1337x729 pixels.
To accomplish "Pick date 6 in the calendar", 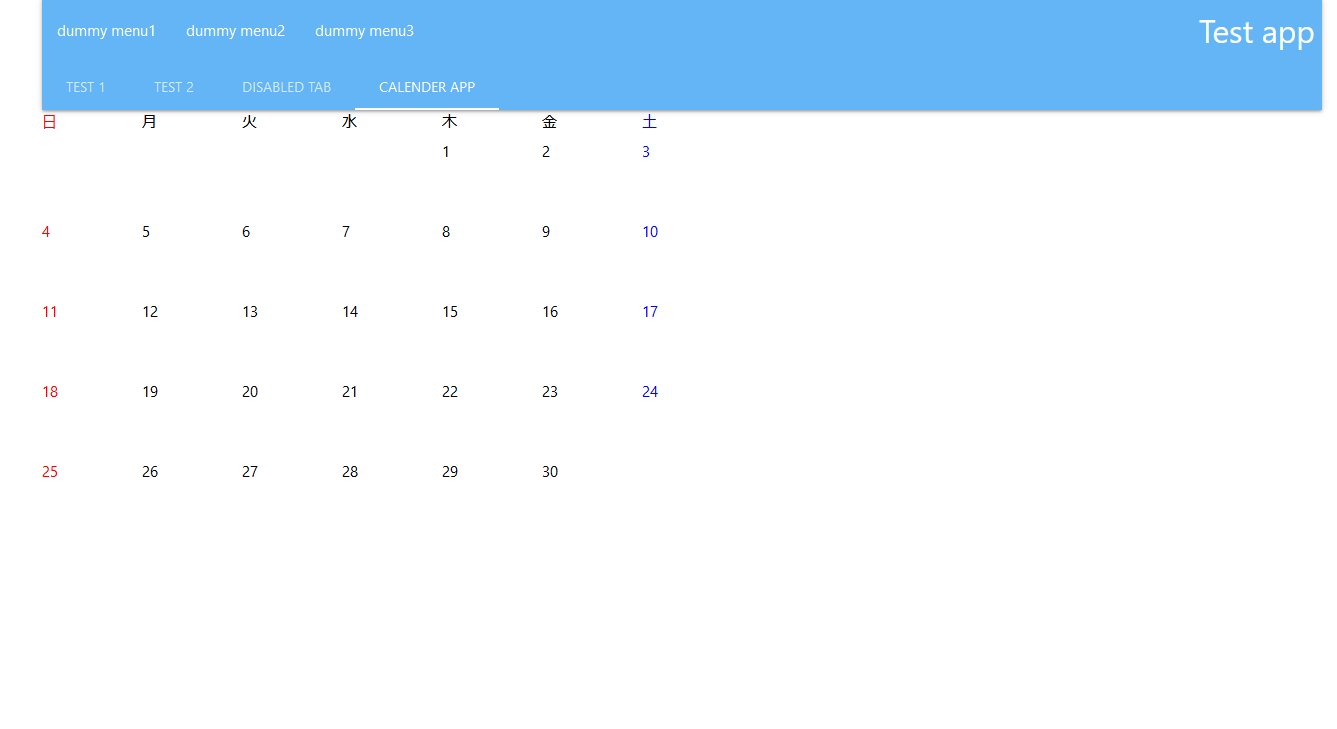I will 246,232.
